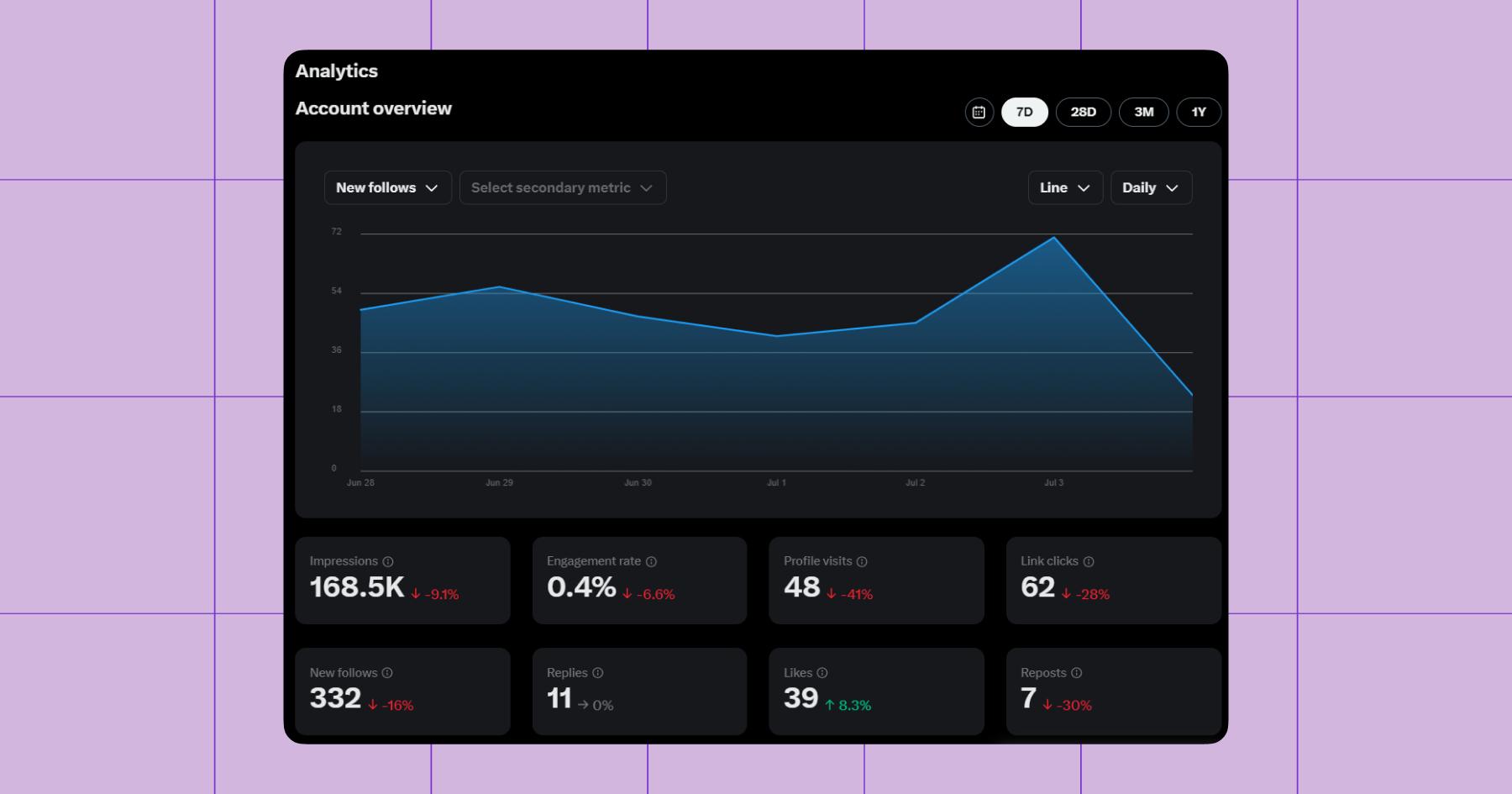This screenshot has height=794, width=1512.
Task: Select the Replies 11 value
Action: tap(559, 698)
